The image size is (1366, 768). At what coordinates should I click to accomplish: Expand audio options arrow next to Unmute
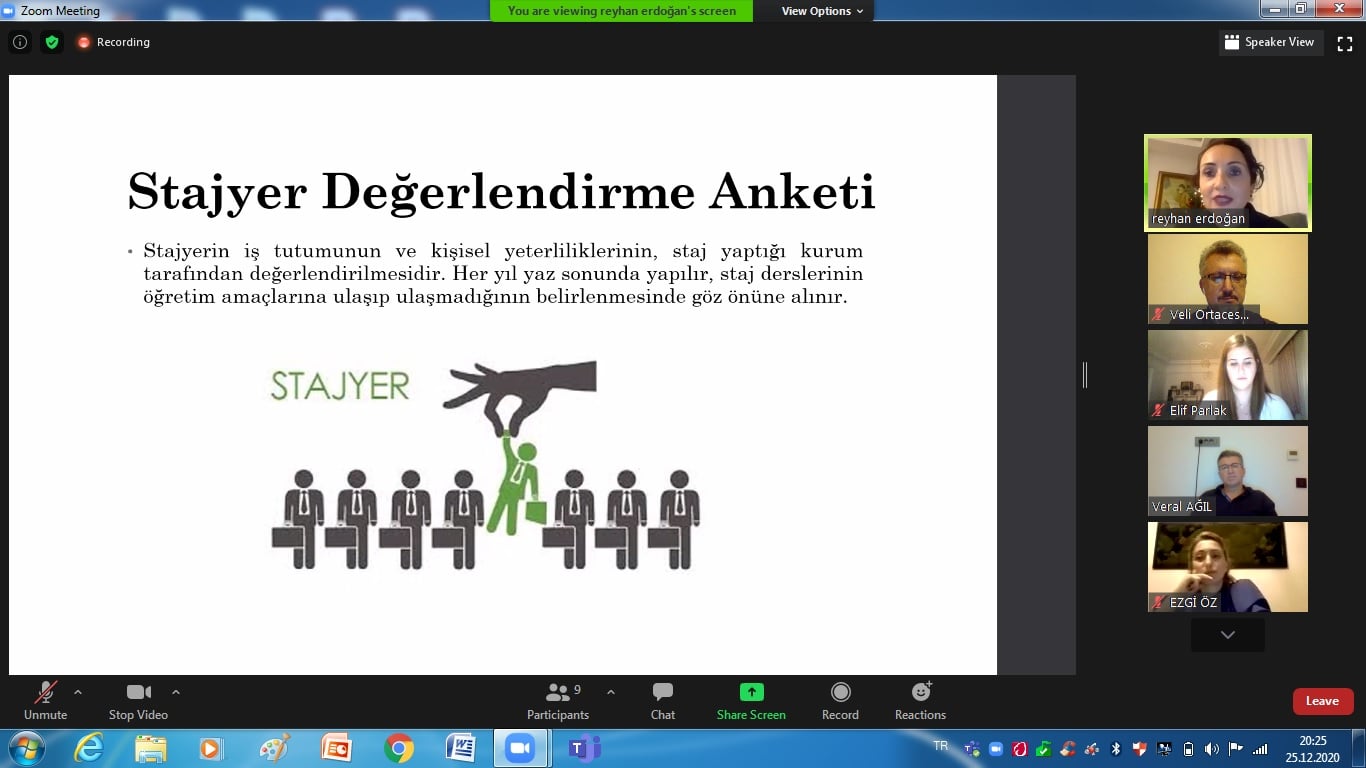click(x=78, y=691)
